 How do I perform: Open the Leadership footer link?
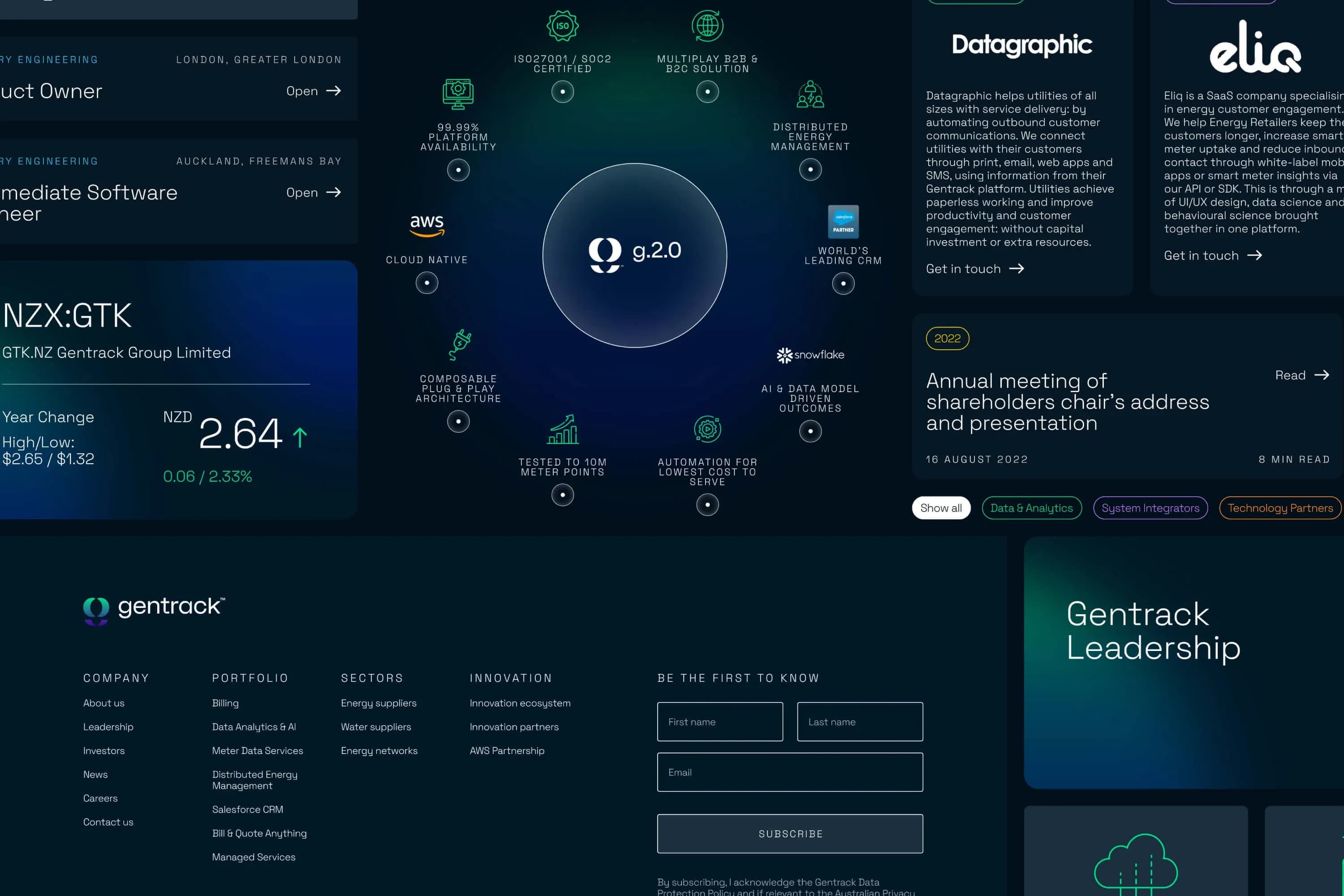point(108,727)
